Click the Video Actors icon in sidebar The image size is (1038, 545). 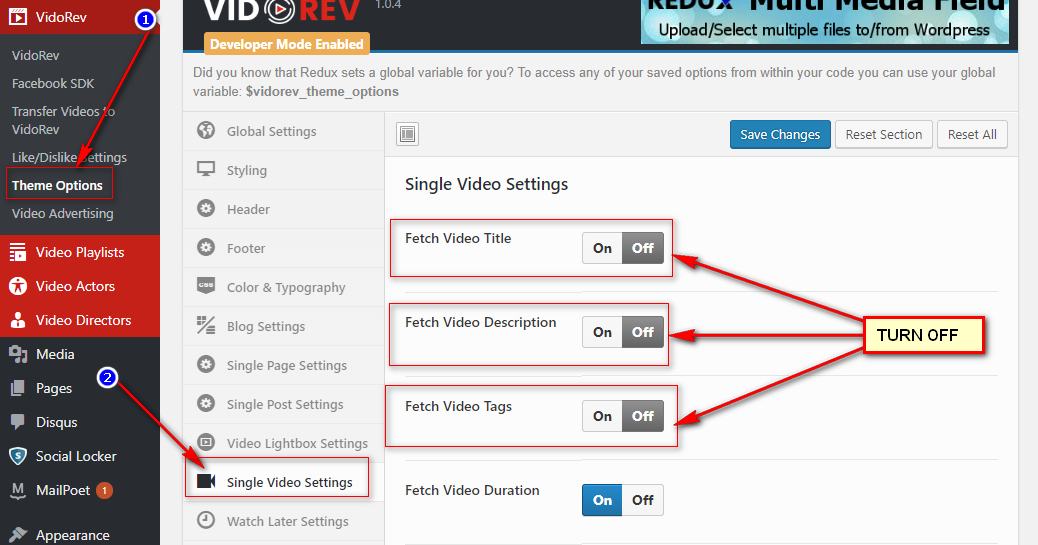click(x=18, y=286)
